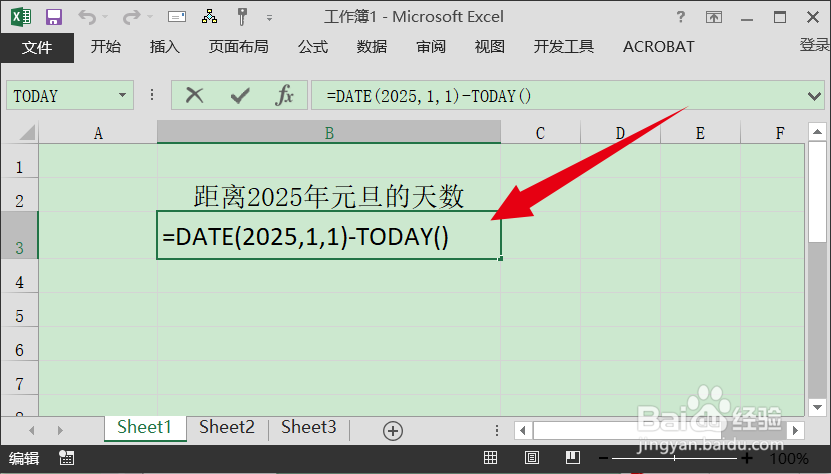Go to next sheet tab arrow

[x=60, y=430]
